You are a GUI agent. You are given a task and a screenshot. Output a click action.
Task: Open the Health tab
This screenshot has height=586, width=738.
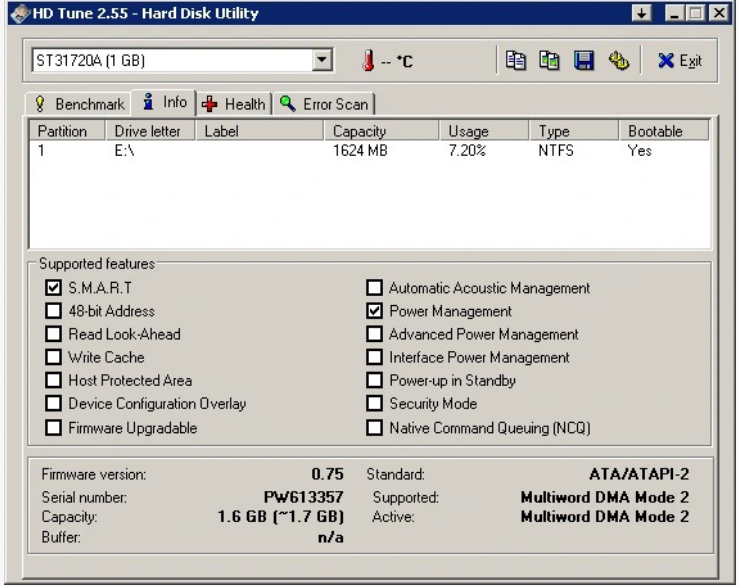[x=234, y=104]
